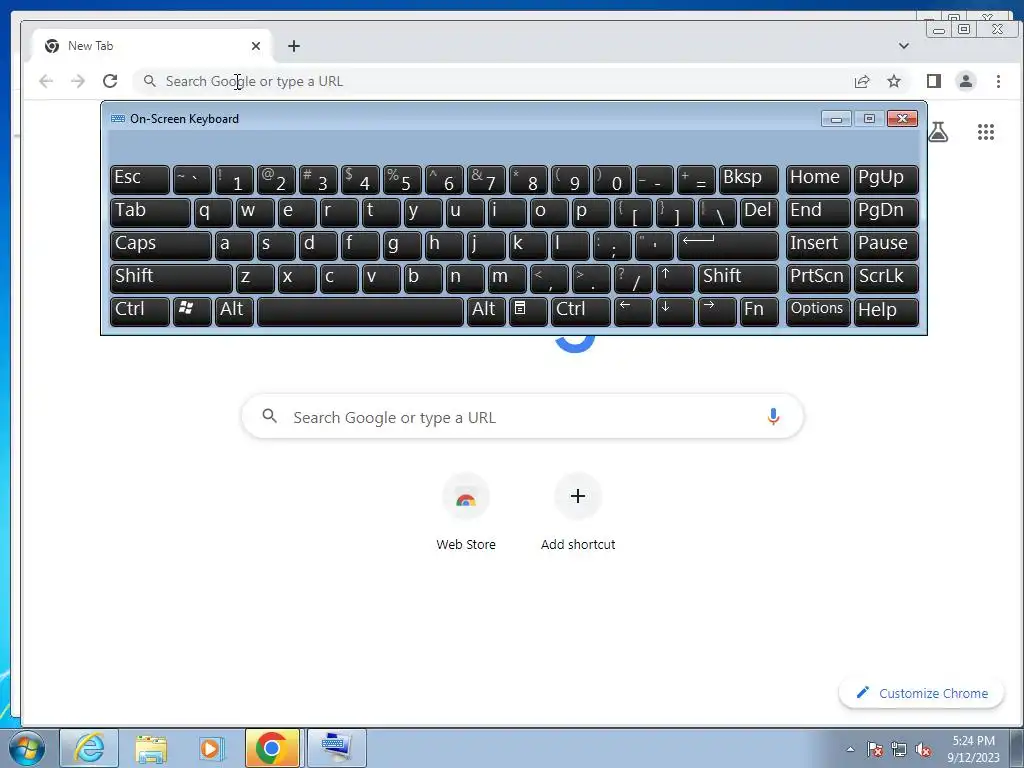
Task: Open Chrome's three-dot menu
Action: pyautogui.click(x=998, y=81)
